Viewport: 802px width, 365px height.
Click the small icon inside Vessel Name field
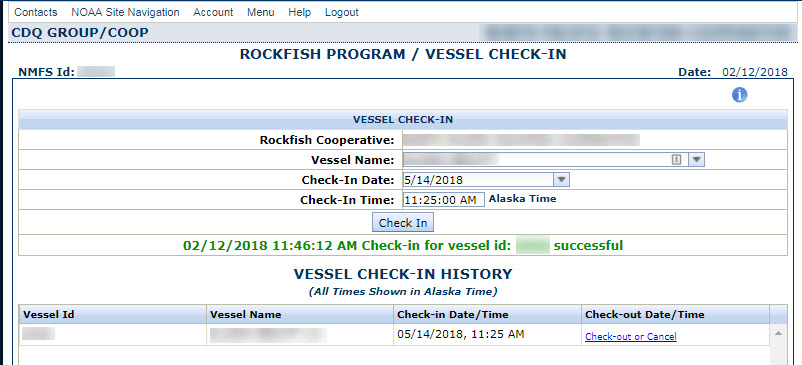coord(676,160)
